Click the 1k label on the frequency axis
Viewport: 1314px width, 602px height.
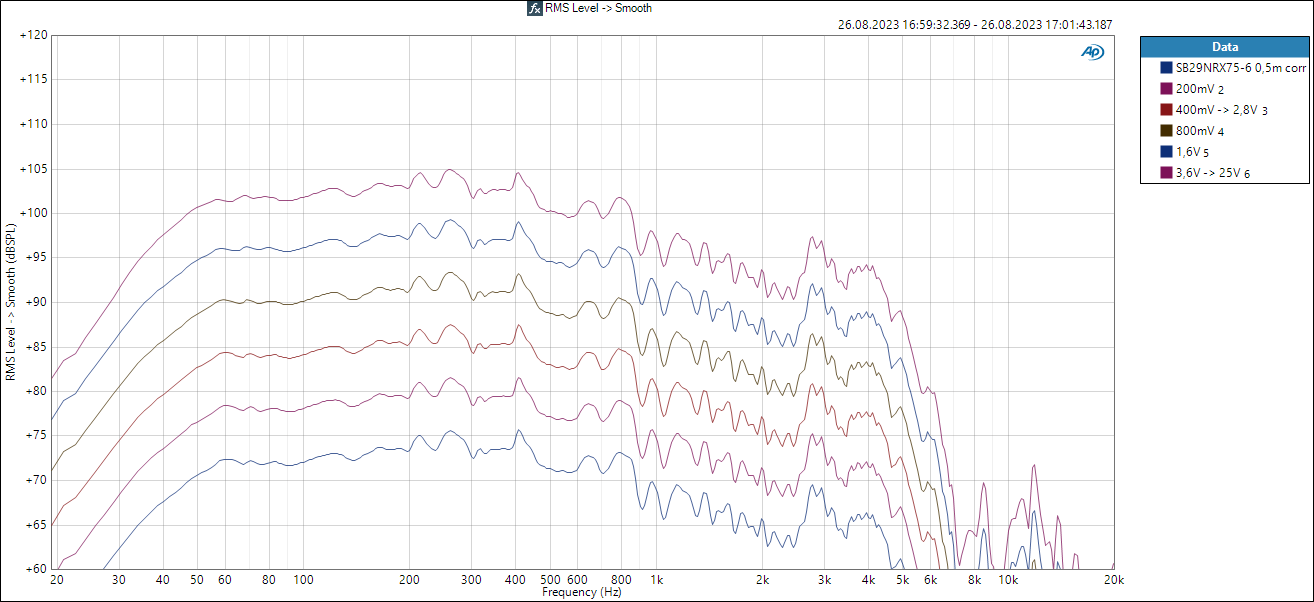pos(657,580)
